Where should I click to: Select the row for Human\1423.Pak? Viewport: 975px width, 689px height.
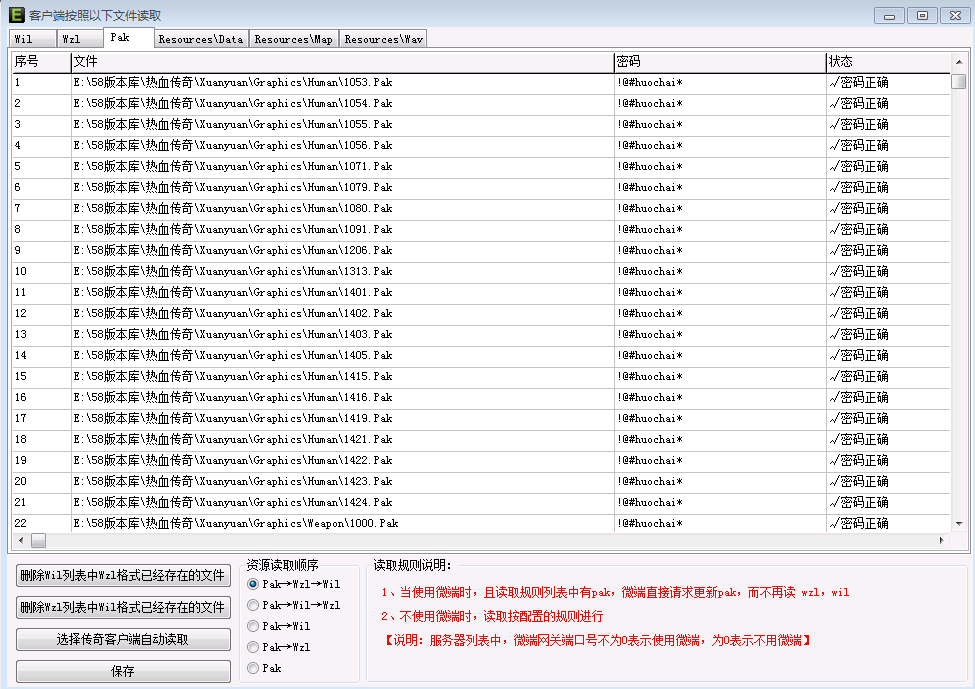click(x=481, y=482)
